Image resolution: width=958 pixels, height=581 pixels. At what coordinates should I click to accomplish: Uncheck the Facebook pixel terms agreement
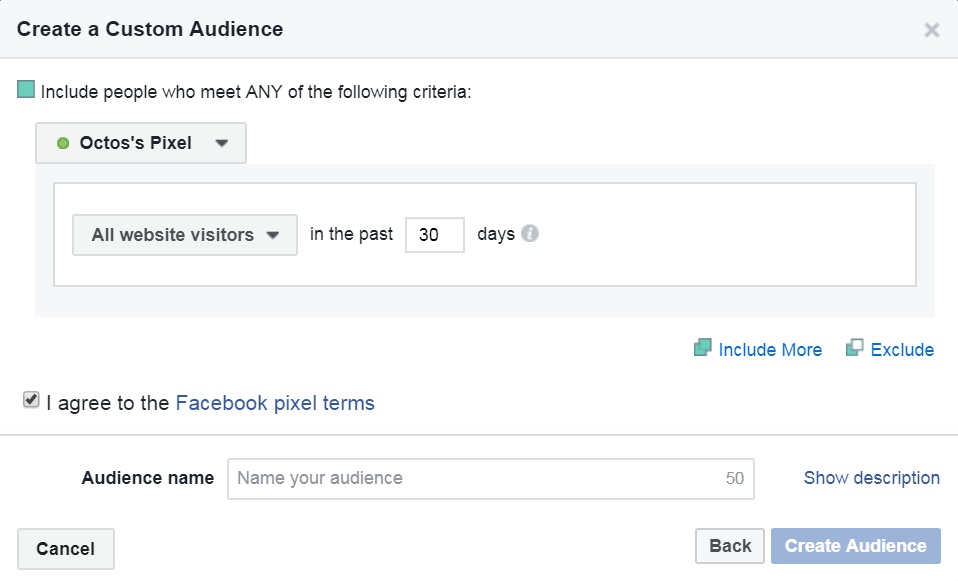pos(31,400)
